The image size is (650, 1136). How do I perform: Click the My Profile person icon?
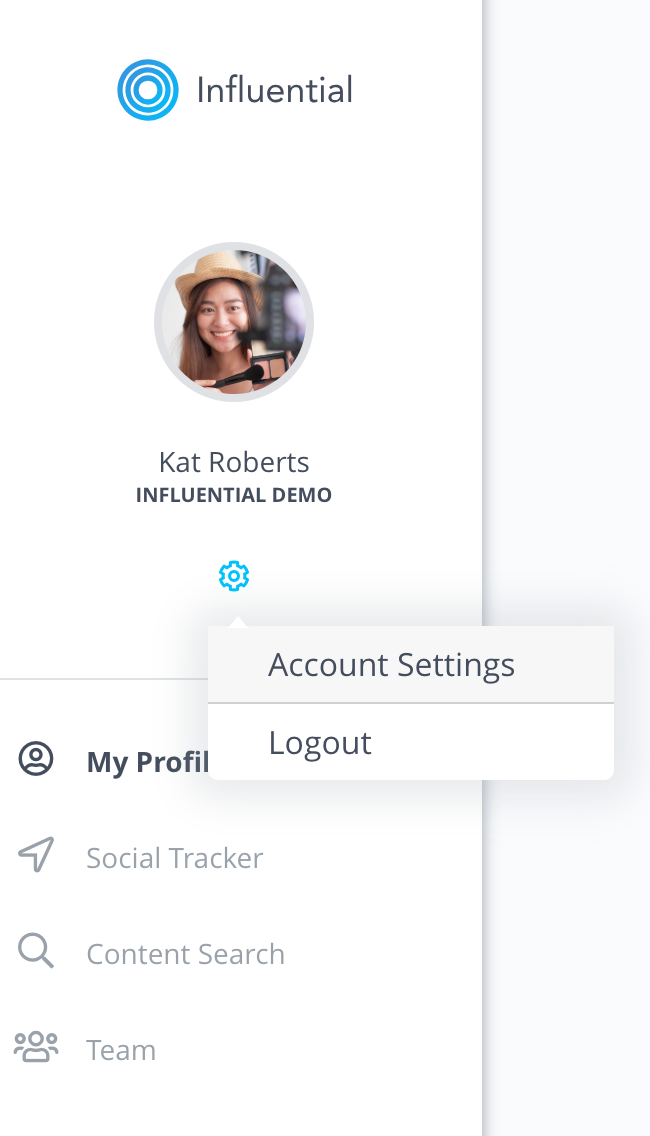tap(36, 760)
